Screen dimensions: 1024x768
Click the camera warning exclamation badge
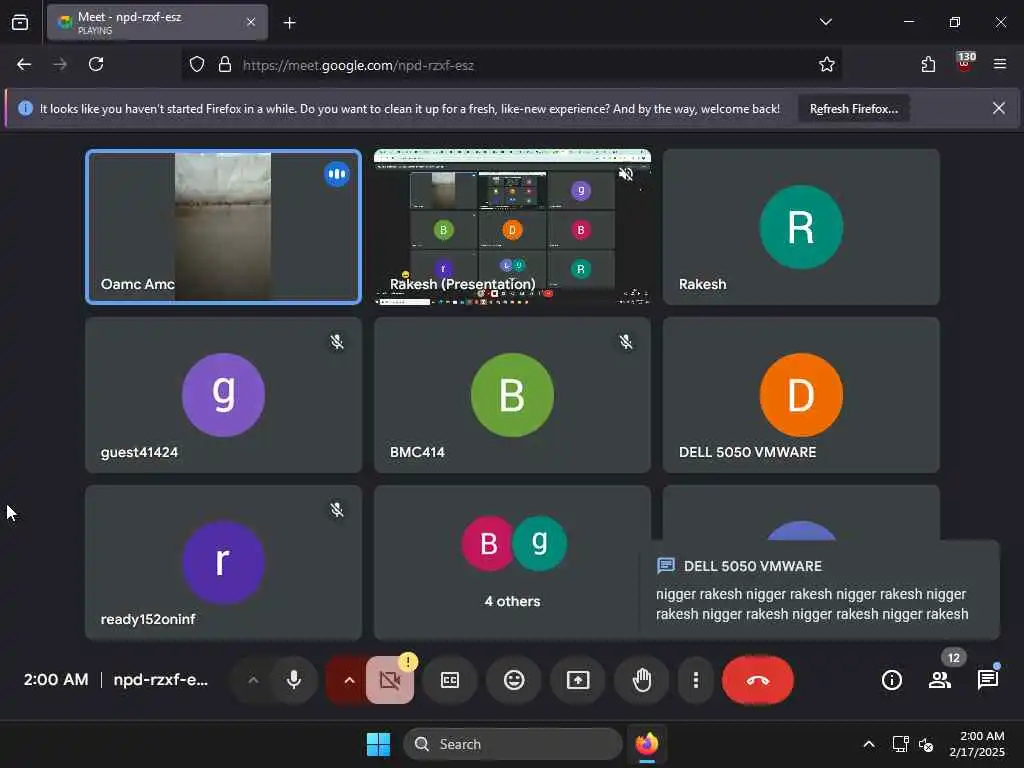click(x=408, y=662)
